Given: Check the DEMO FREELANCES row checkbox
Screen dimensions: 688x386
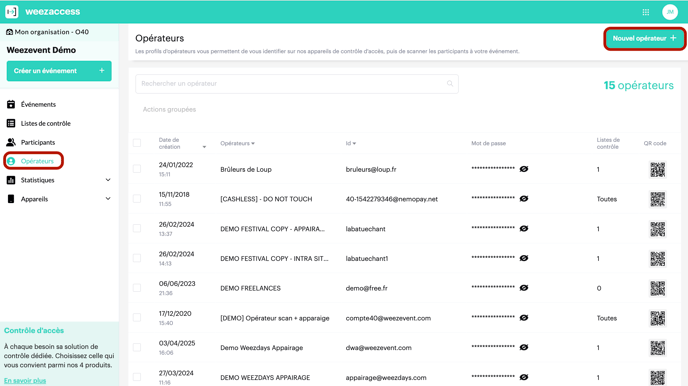Looking at the screenshot, I should coord(137,288).
